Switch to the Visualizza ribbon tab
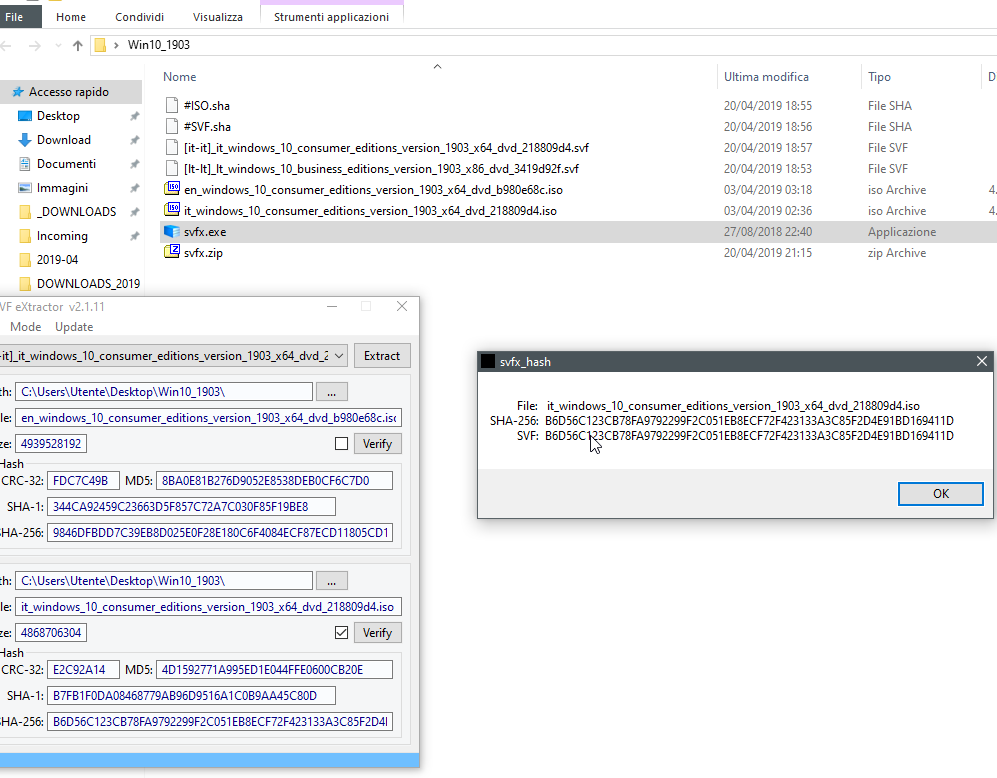Screen dimensions: 997x778 pos(217,17)
